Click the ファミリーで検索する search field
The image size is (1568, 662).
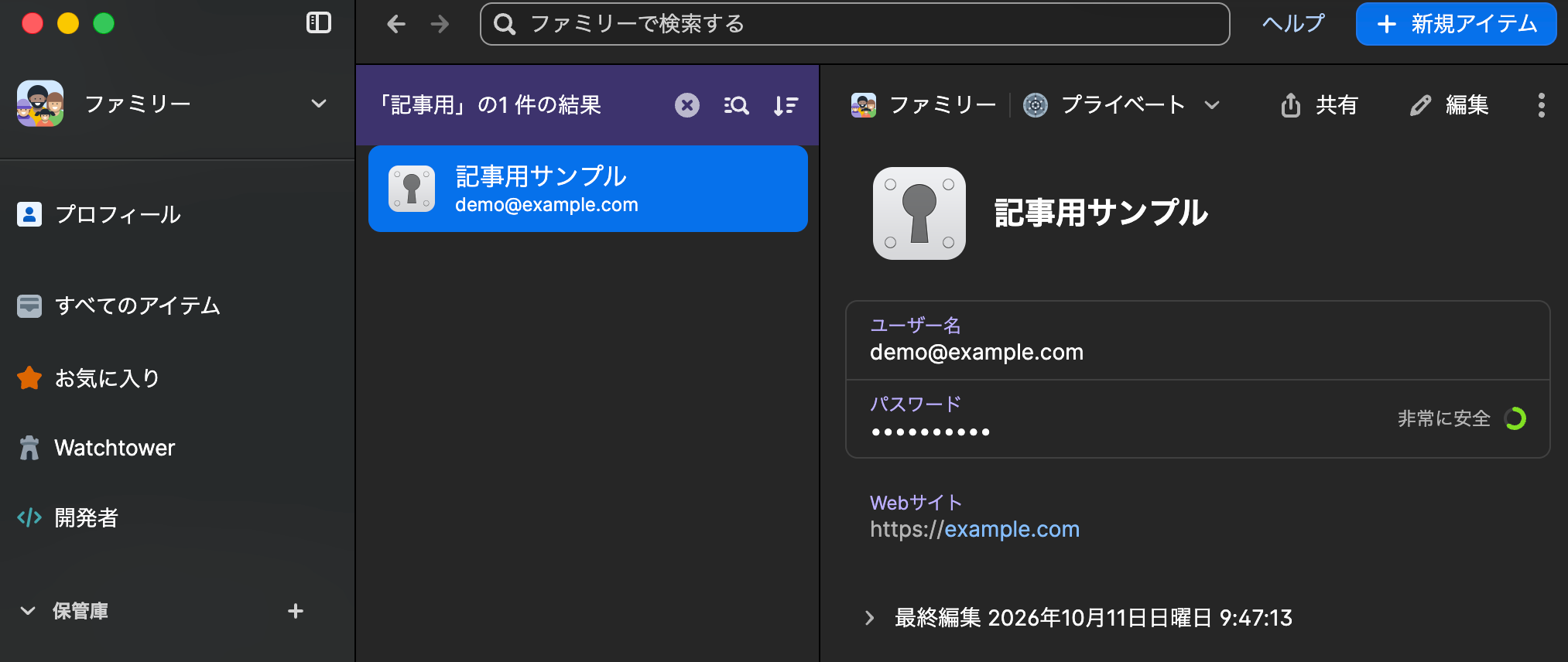pos(854,24)
